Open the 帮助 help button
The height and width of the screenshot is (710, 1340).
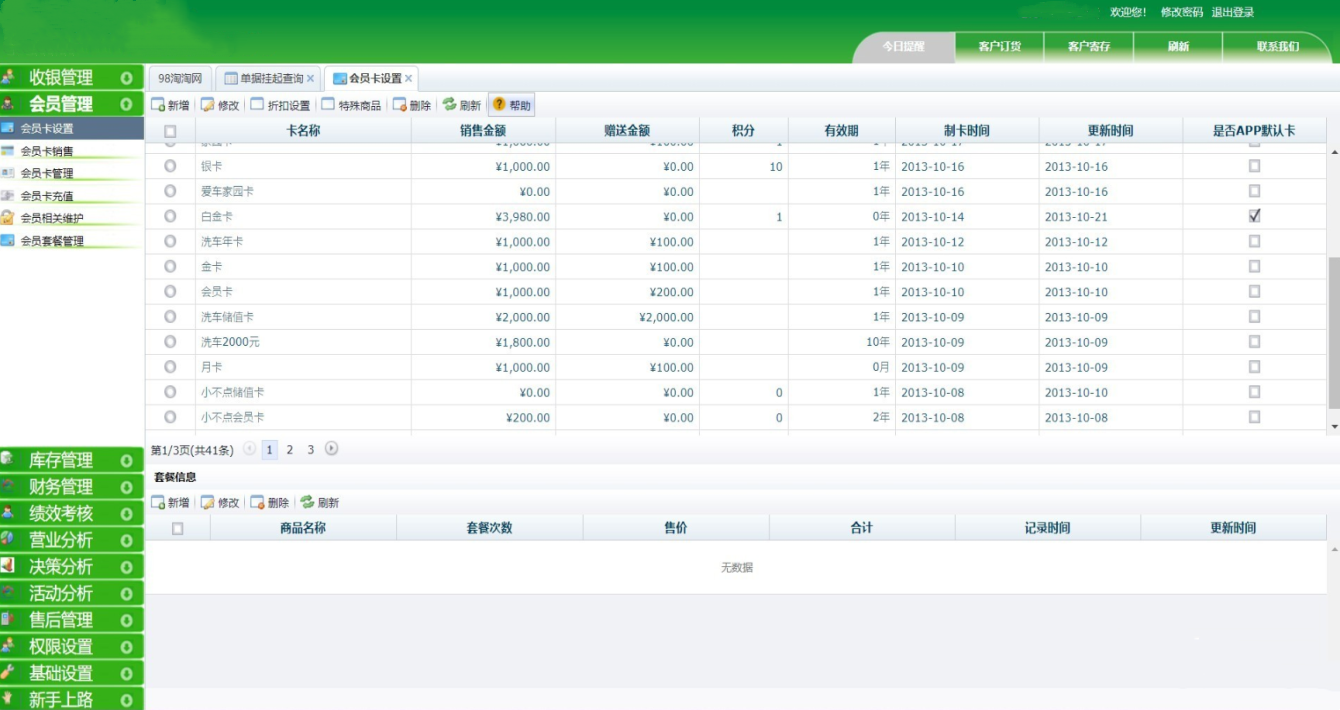tap(511, 105)
